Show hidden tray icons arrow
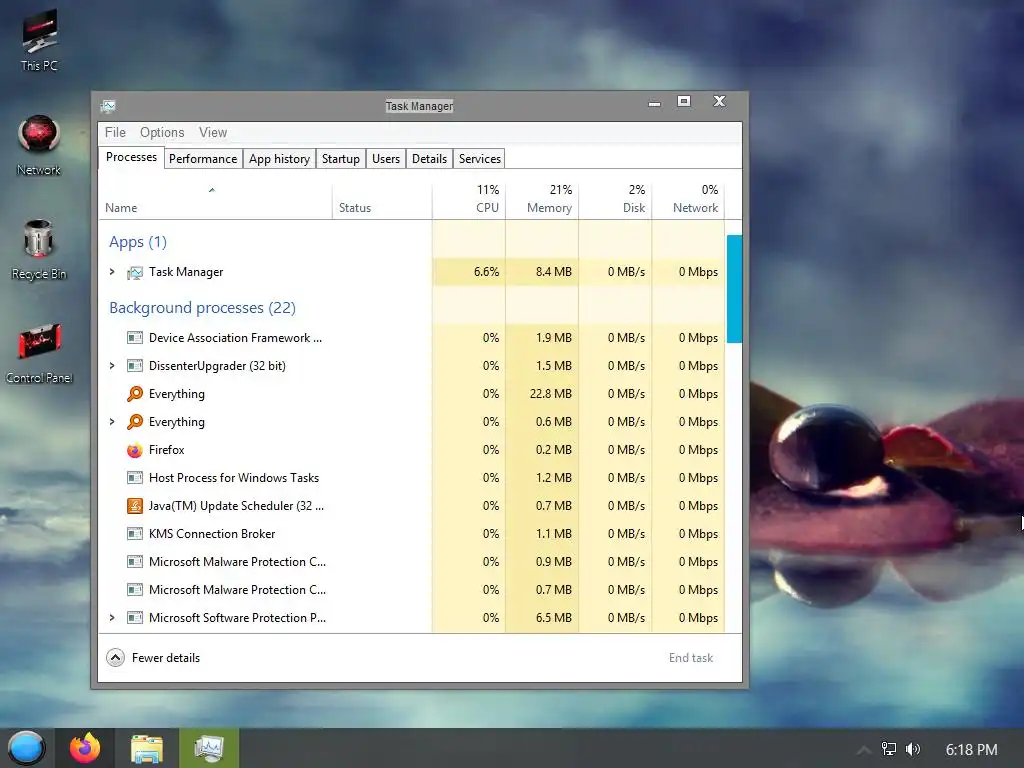1024x768 pixels. (x=863, y=750)
